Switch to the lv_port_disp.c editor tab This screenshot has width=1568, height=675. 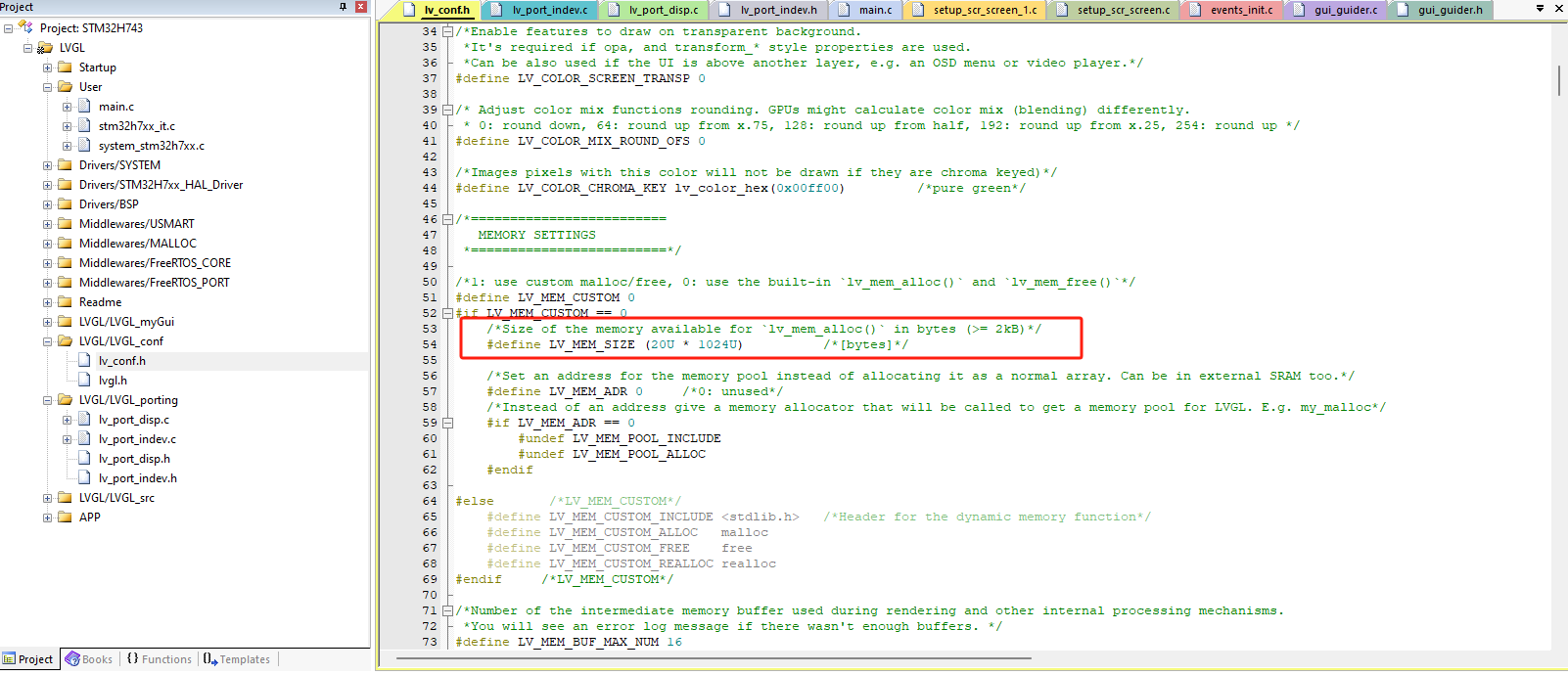656,10
